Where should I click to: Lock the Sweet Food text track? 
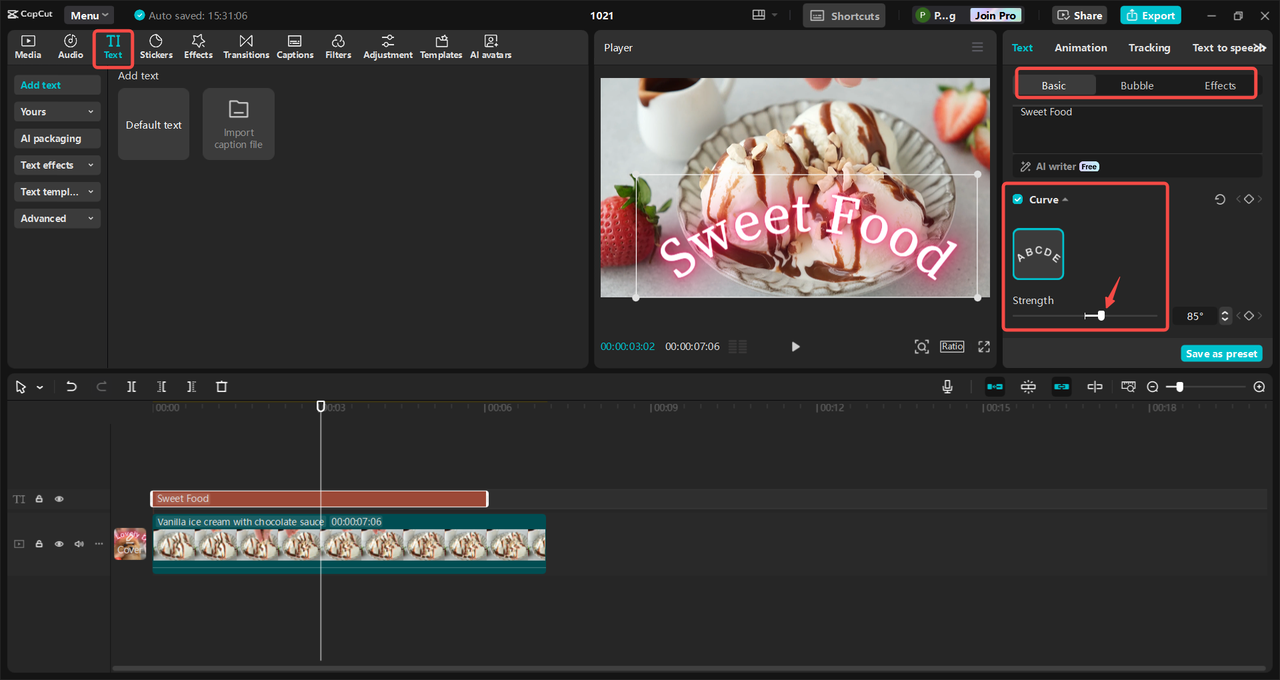click(x=39, y=499)
